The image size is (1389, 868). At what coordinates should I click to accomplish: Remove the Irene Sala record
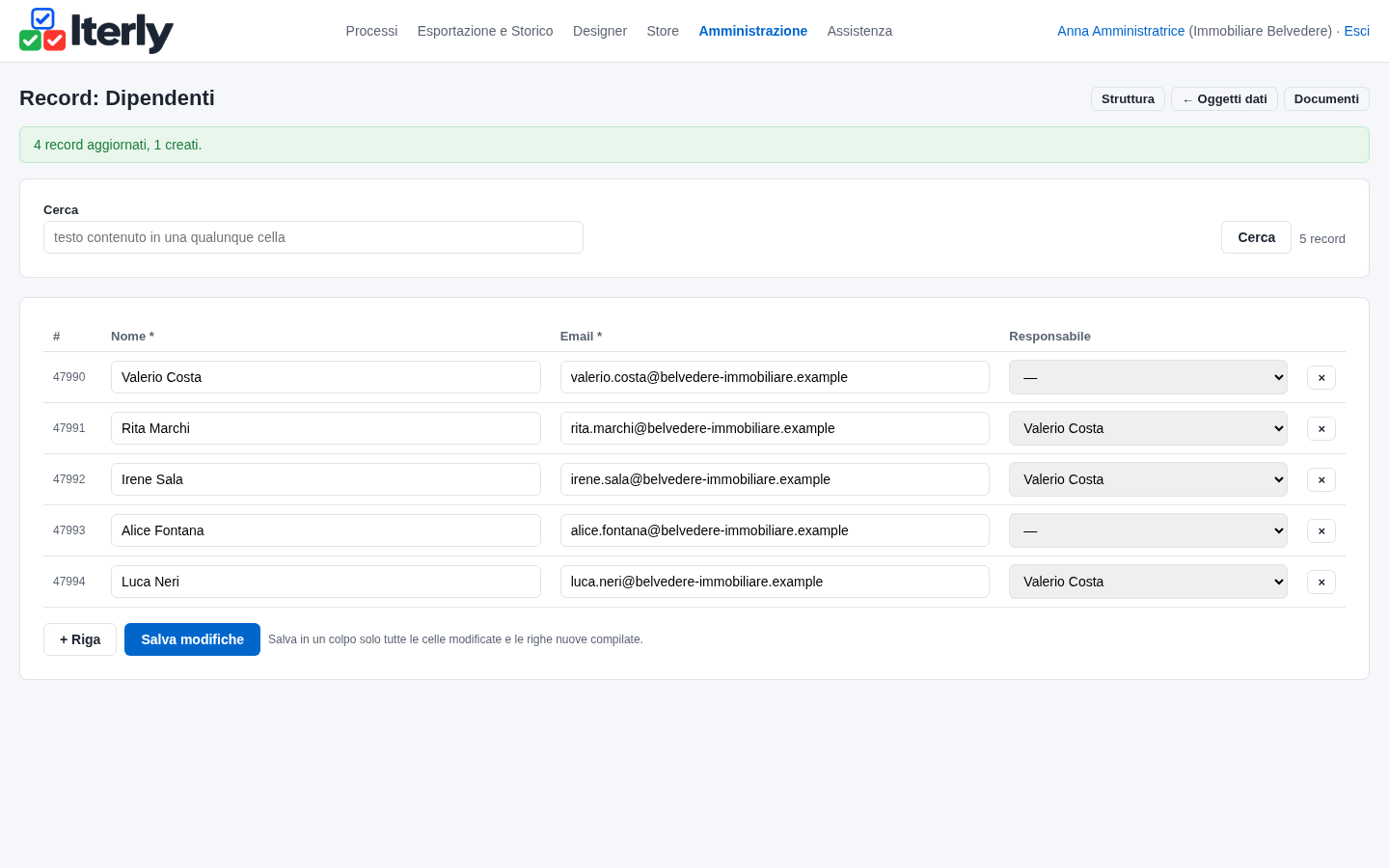pyautogui.click(x=1321, y=479)
